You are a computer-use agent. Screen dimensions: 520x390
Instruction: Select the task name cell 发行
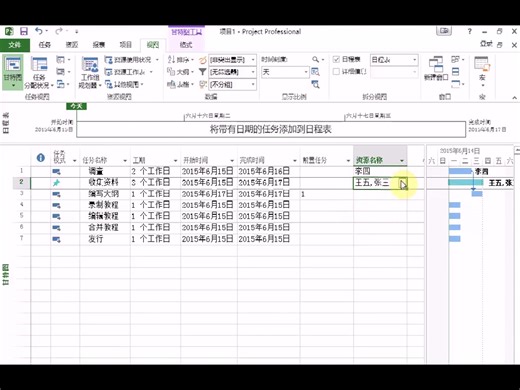pos(105,239)
